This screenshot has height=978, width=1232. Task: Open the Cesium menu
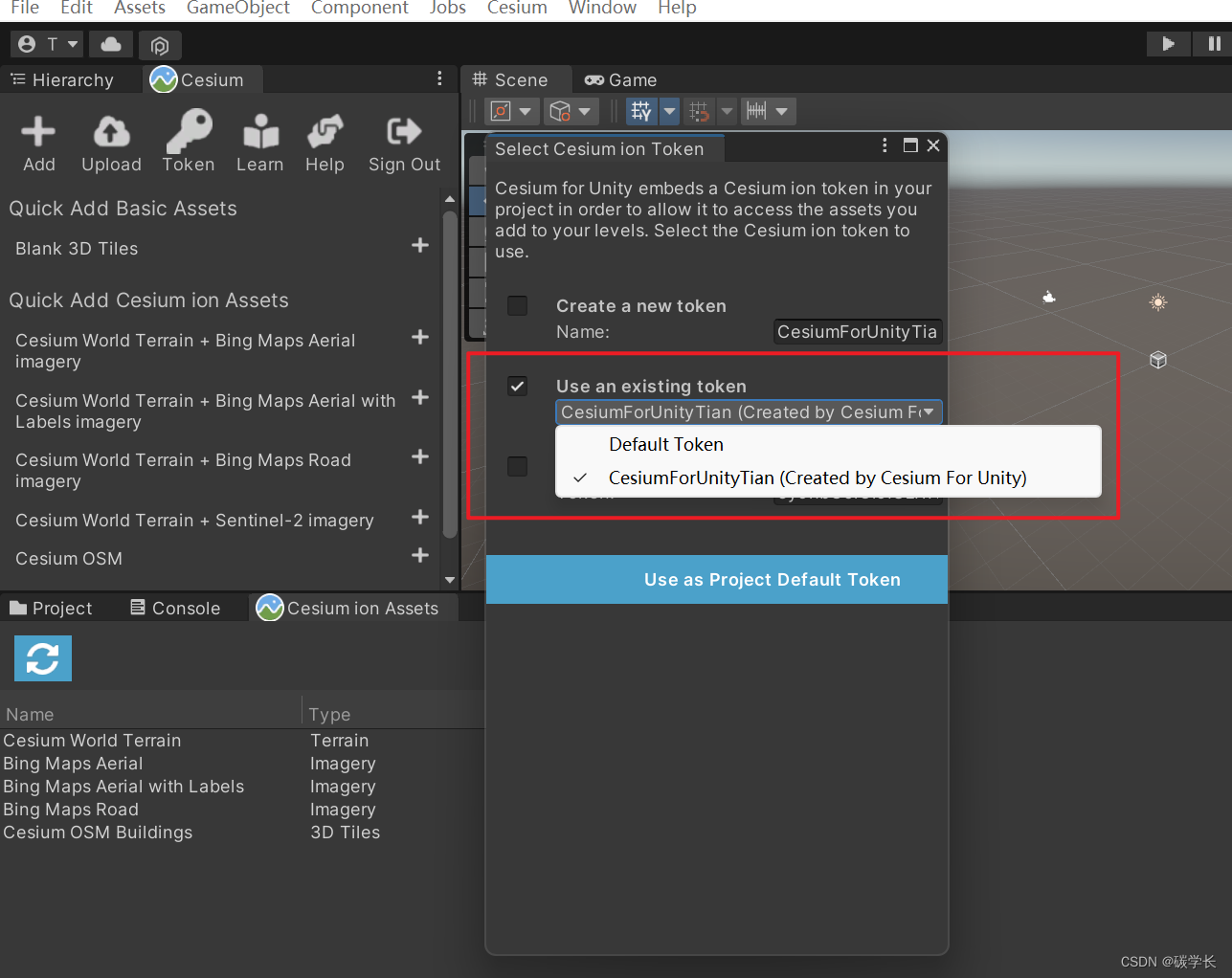pyautogui.click(x=517, y=8)
